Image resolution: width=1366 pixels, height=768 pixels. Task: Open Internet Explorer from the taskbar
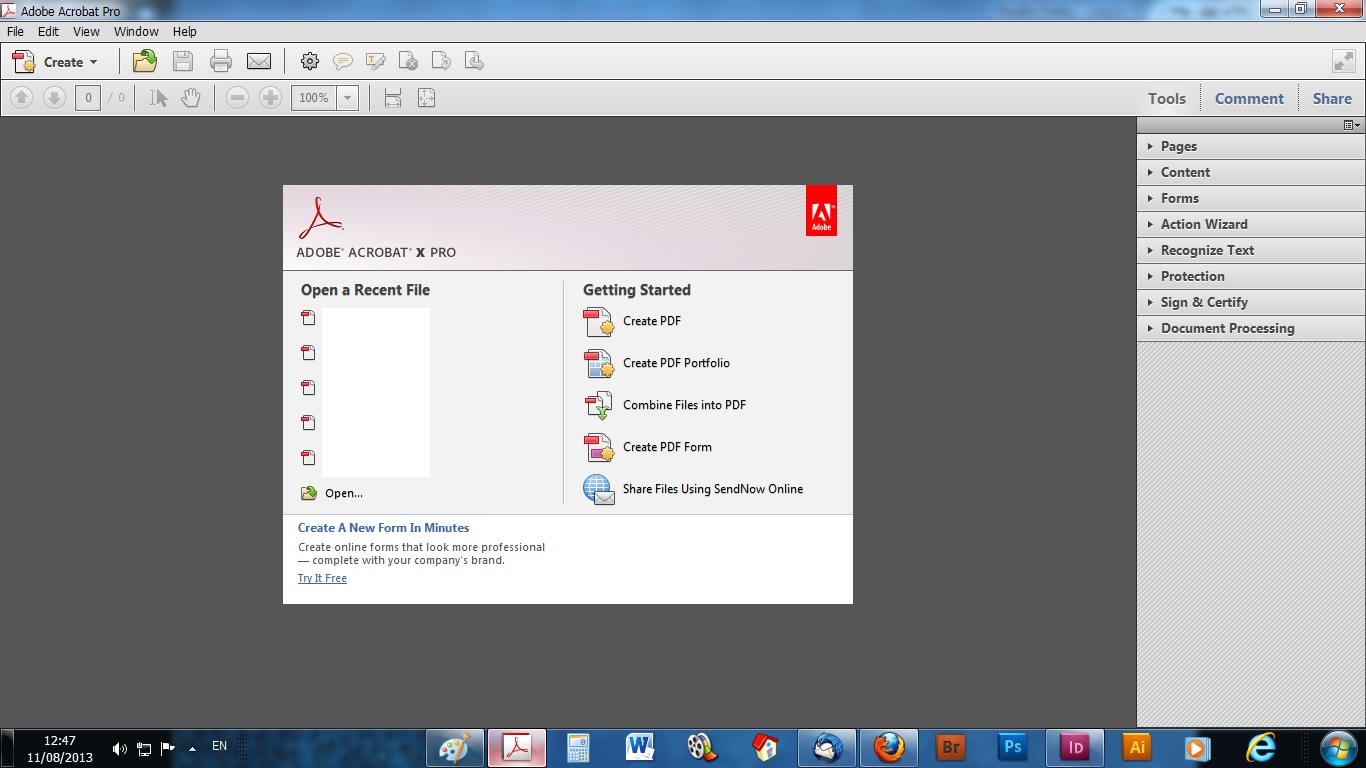[1260, 748]
